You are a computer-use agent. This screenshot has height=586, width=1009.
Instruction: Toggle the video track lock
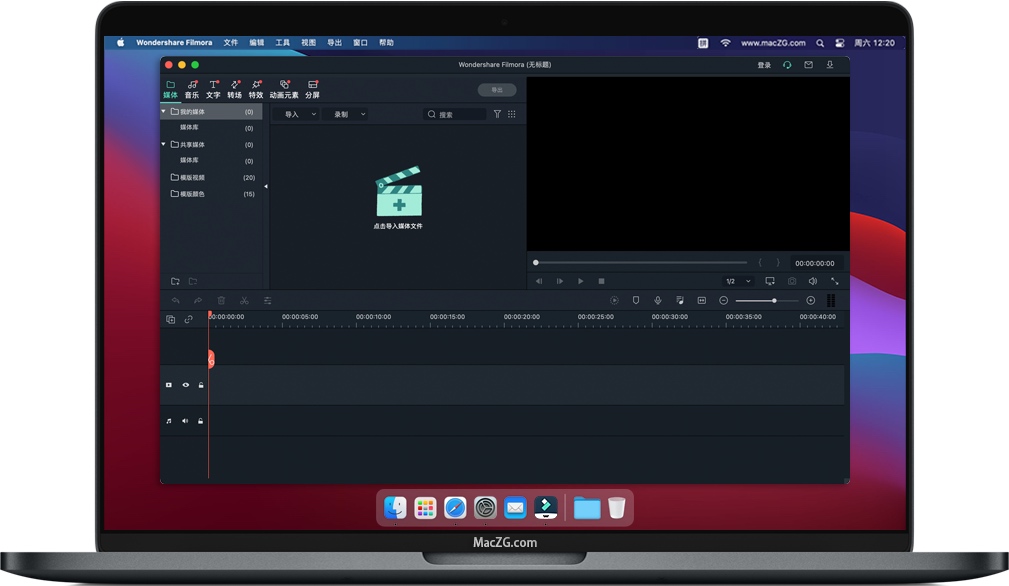click(201, 385)
